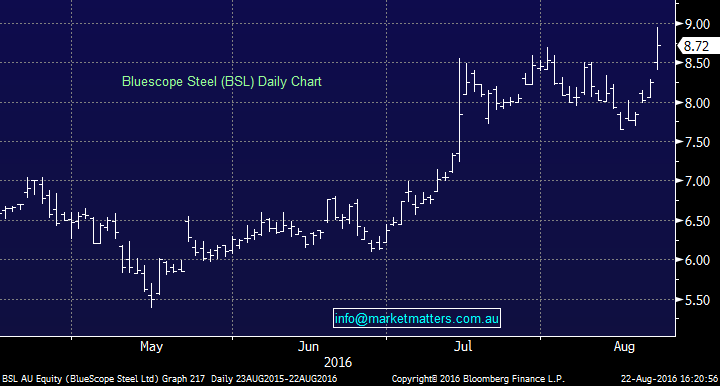Click the 8.50 price axis label

[x=697, y=63]
